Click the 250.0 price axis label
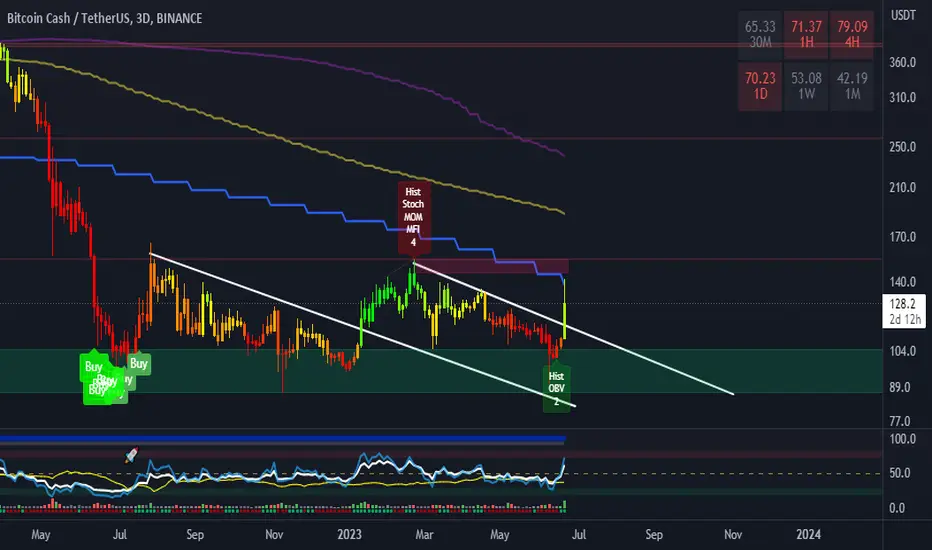The height and width of the screenshot is (550, 932). 902,147
